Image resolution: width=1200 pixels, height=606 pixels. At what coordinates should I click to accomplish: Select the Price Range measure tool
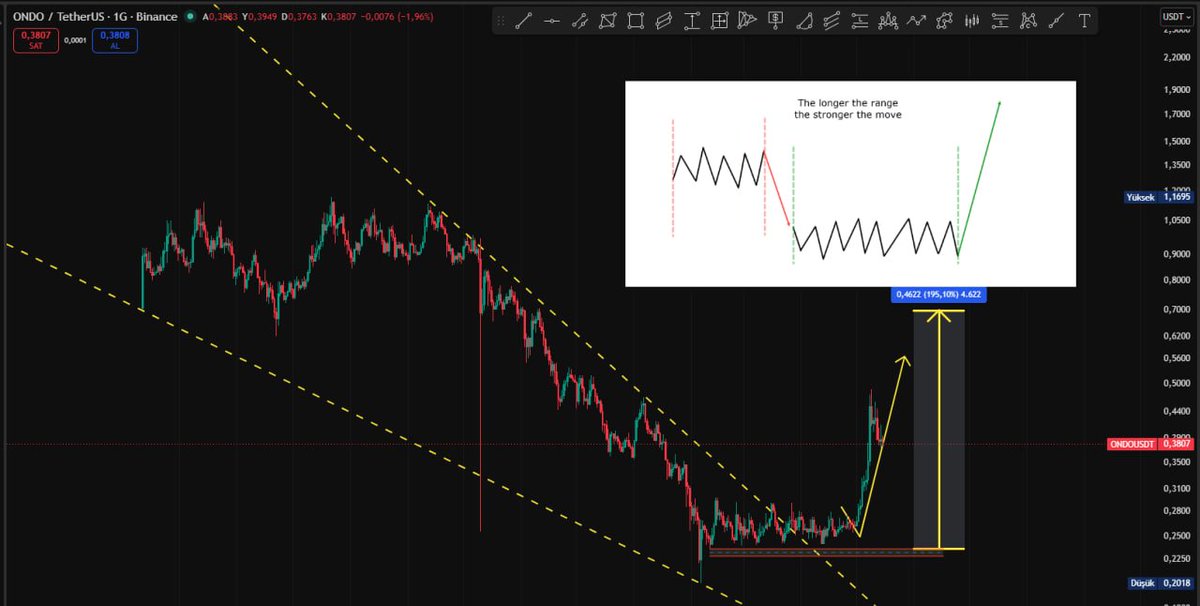click(x=860, y=21)
